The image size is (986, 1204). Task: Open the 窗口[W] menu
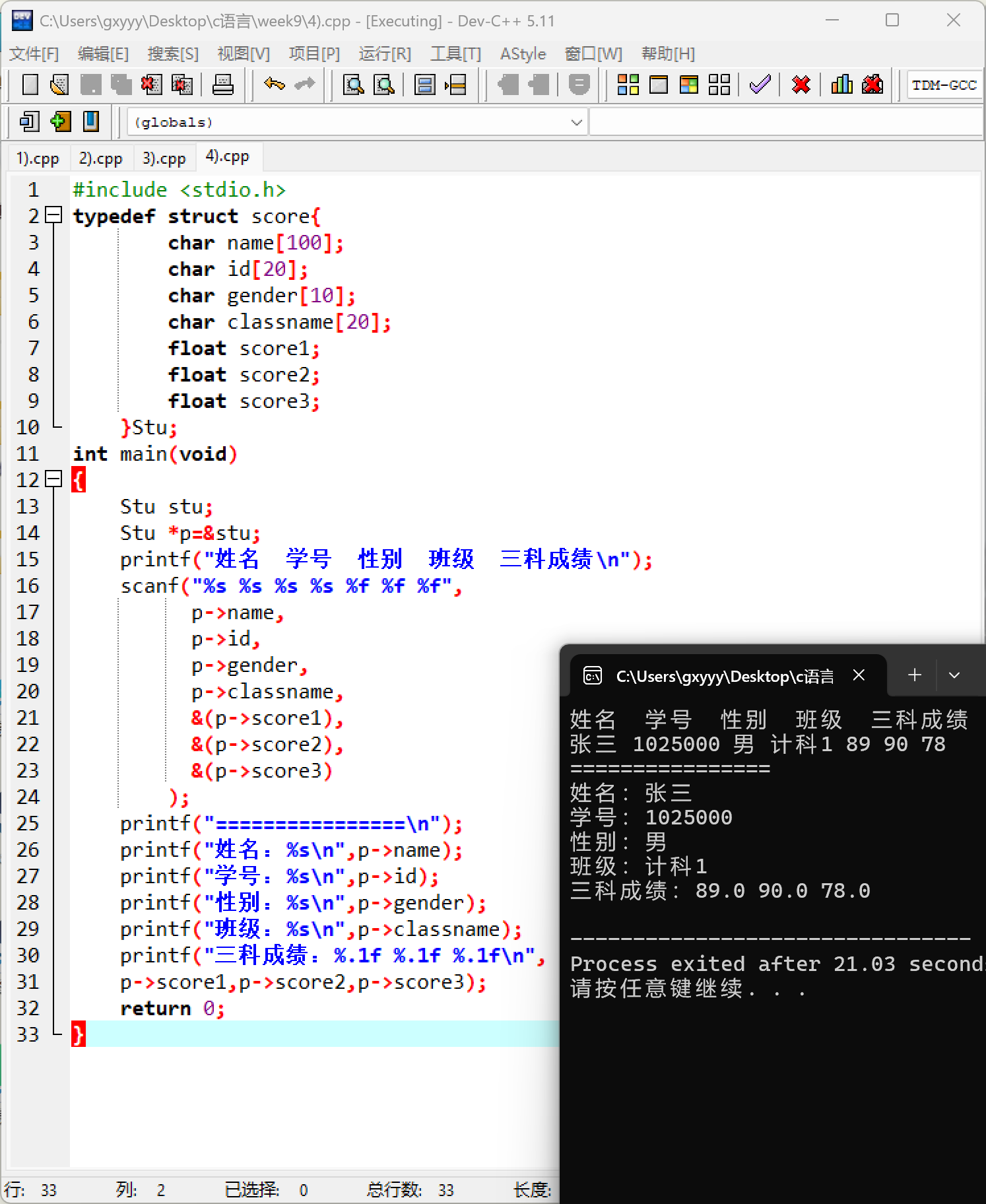(x=593, y=53)
